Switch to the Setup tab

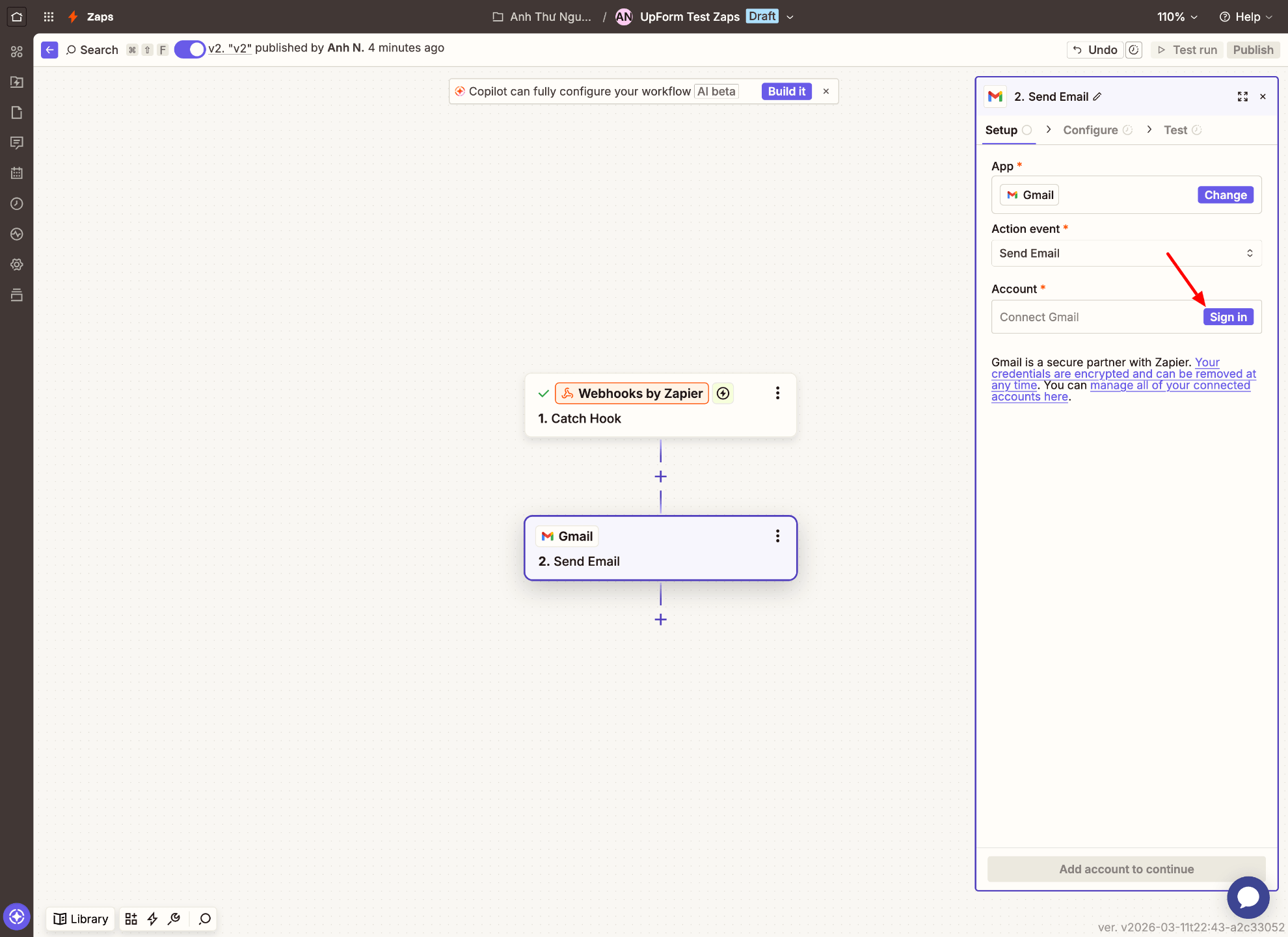click(1008, 130)
